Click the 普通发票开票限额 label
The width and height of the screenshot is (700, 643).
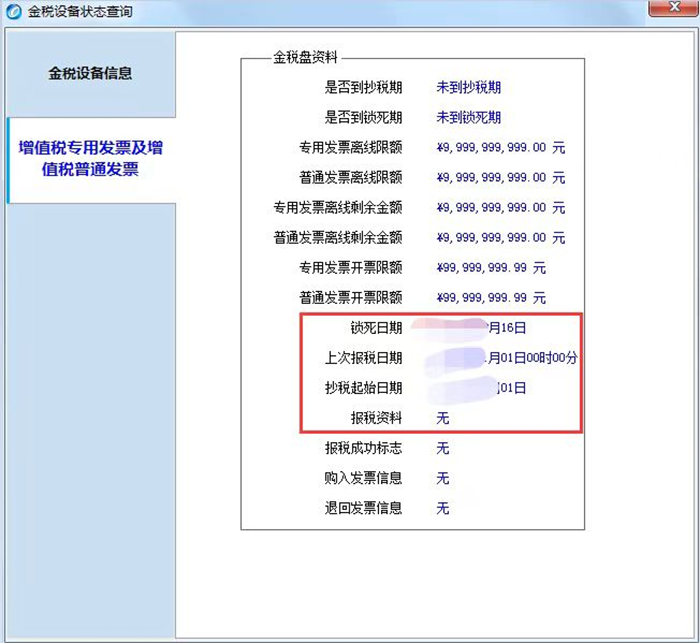click(350, 298)
